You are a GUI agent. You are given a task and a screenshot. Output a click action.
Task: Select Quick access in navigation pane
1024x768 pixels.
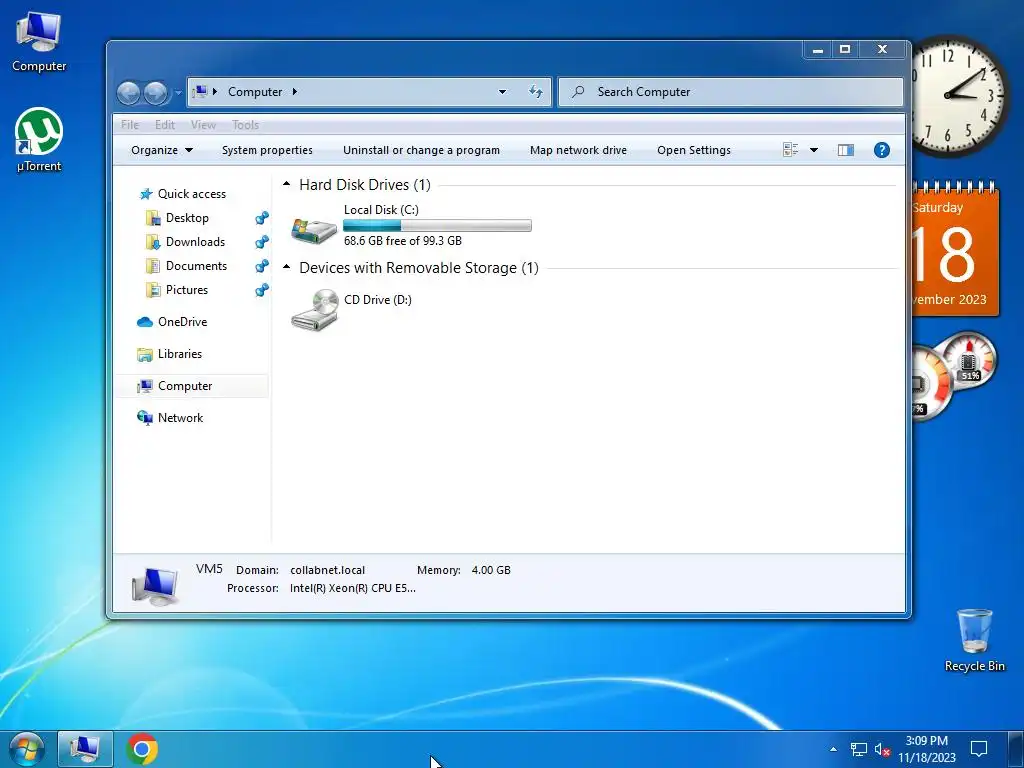coord(182,194)
